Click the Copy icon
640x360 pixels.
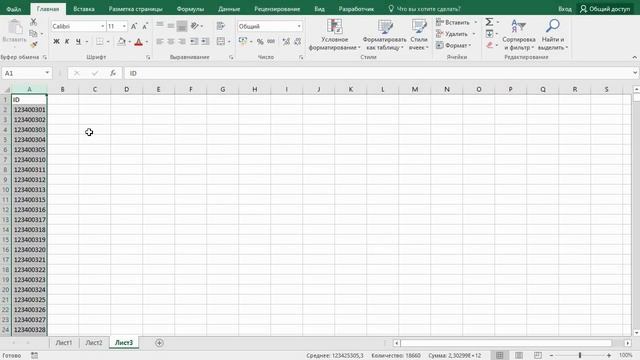(x=33, y=33)
